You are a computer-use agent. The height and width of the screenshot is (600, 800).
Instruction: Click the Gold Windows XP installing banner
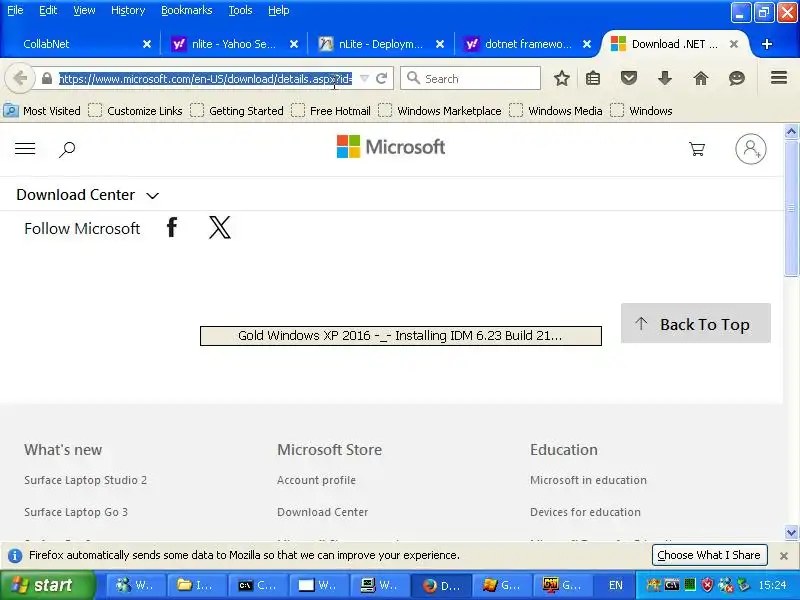click(401, 336)
